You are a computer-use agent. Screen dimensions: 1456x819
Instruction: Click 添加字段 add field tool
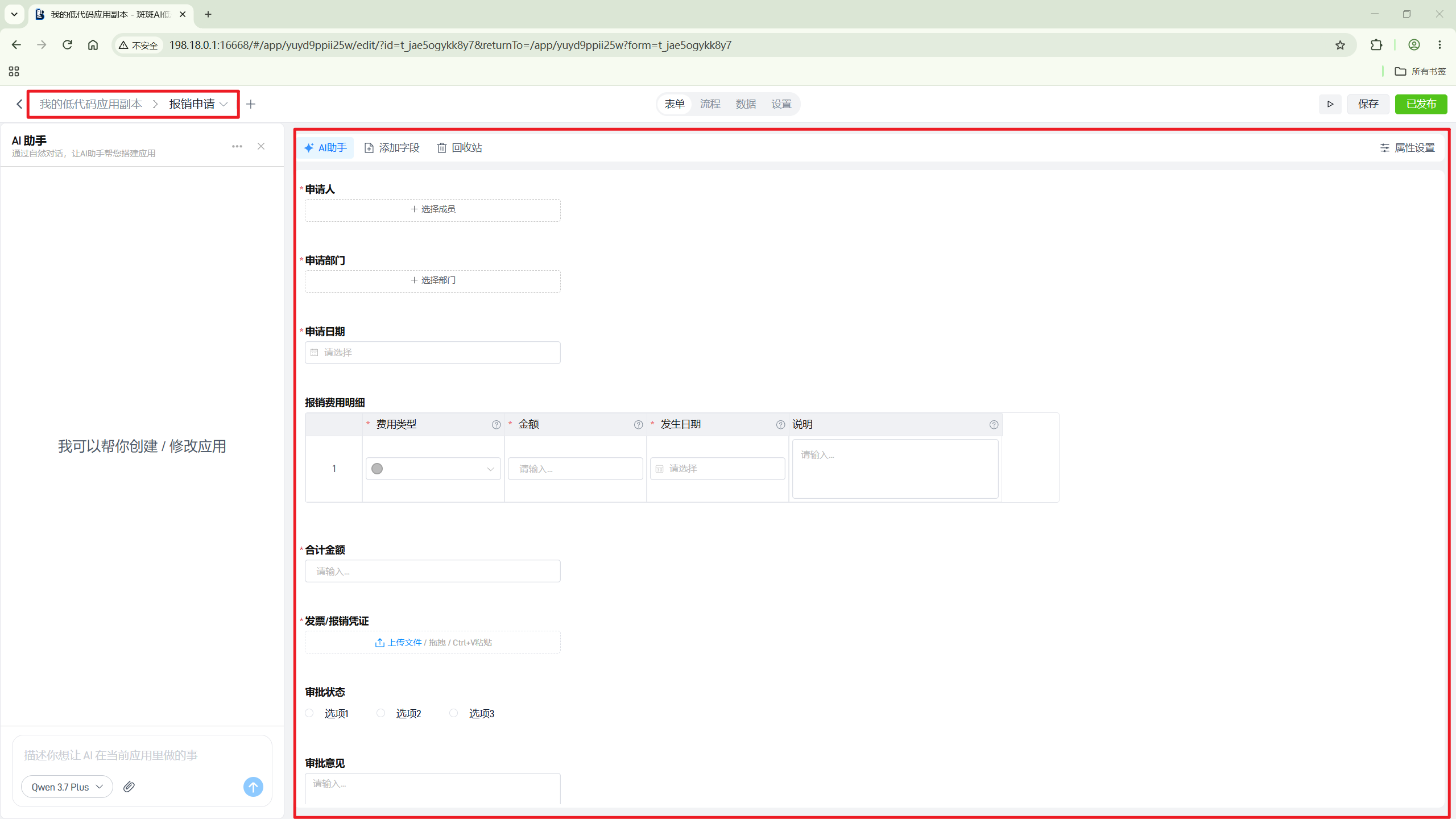click(392, 148)
